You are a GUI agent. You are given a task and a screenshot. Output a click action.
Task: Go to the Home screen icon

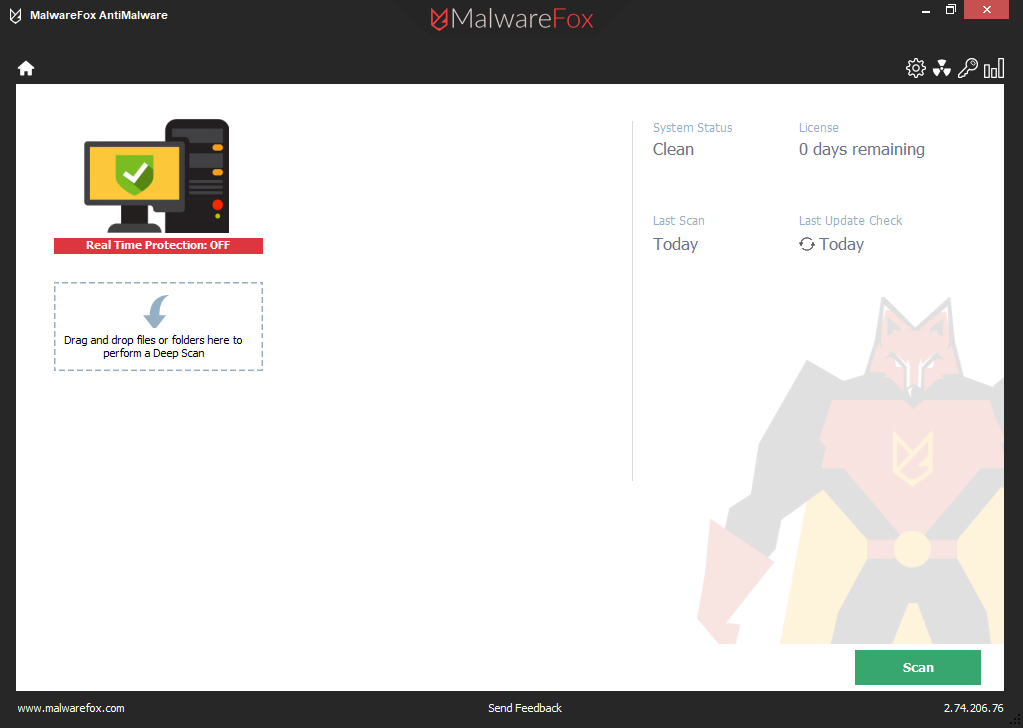coord(26,68)
